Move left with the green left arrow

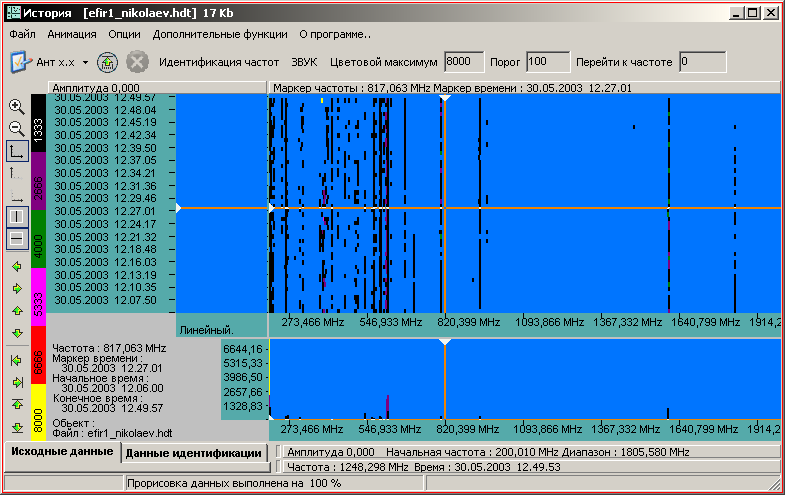click(17, 267)
